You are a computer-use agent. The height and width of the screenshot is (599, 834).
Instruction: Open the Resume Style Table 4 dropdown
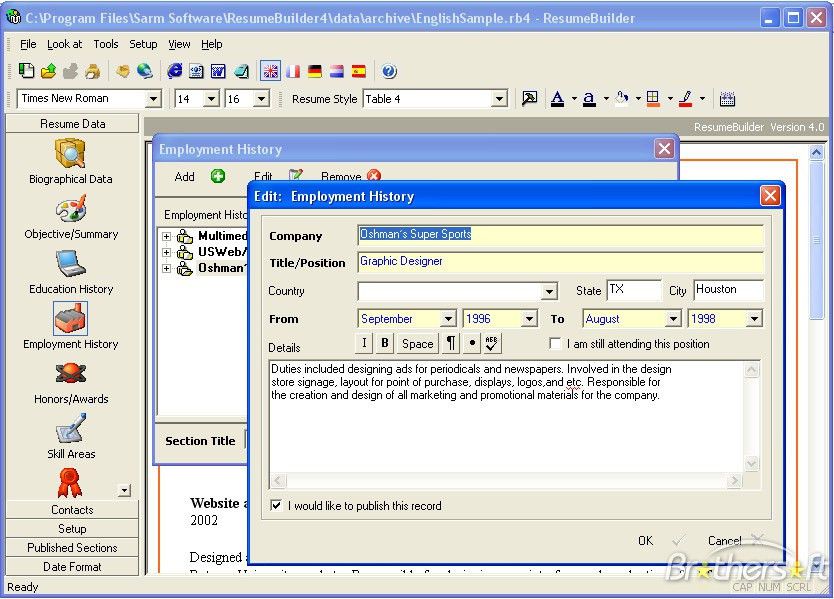(499, 99)
